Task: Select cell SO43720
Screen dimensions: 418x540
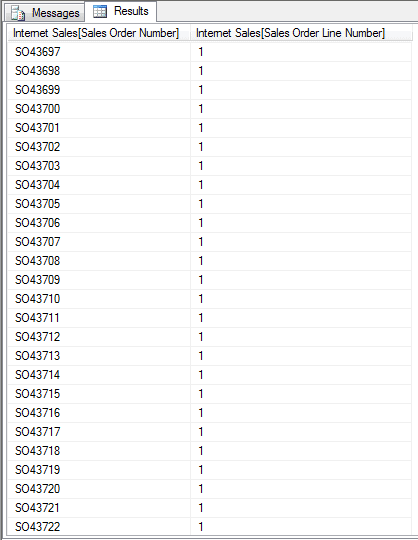Action: click(x=99, y=489)
